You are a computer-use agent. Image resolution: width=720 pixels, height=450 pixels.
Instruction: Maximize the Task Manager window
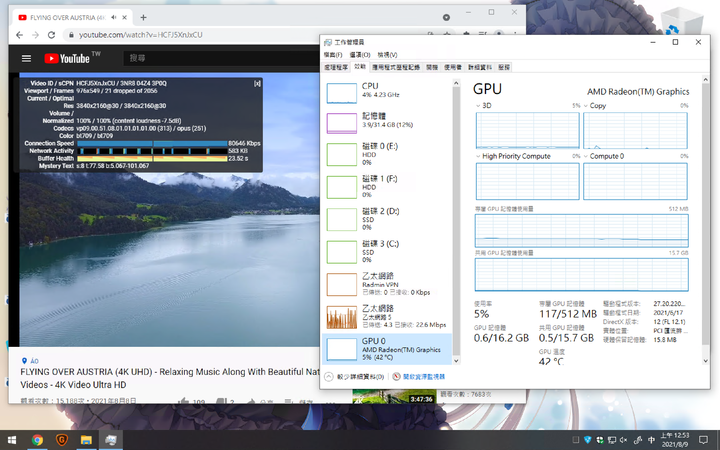click(675, 42)
